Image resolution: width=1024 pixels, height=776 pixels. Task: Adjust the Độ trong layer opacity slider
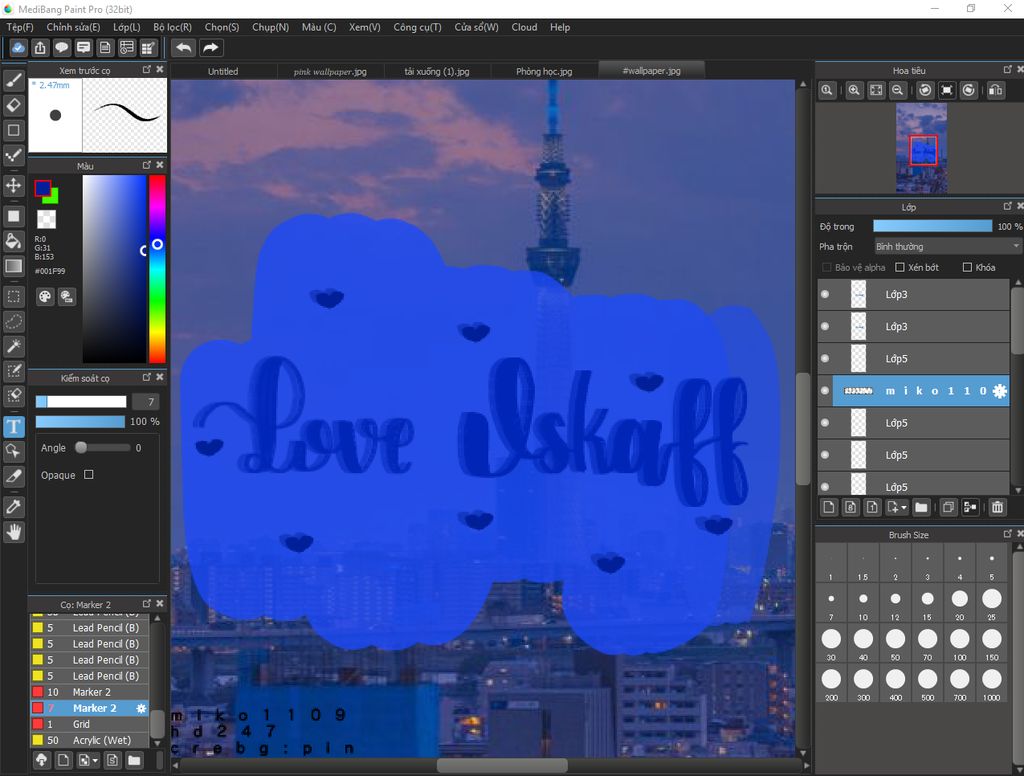coord(932,226)
